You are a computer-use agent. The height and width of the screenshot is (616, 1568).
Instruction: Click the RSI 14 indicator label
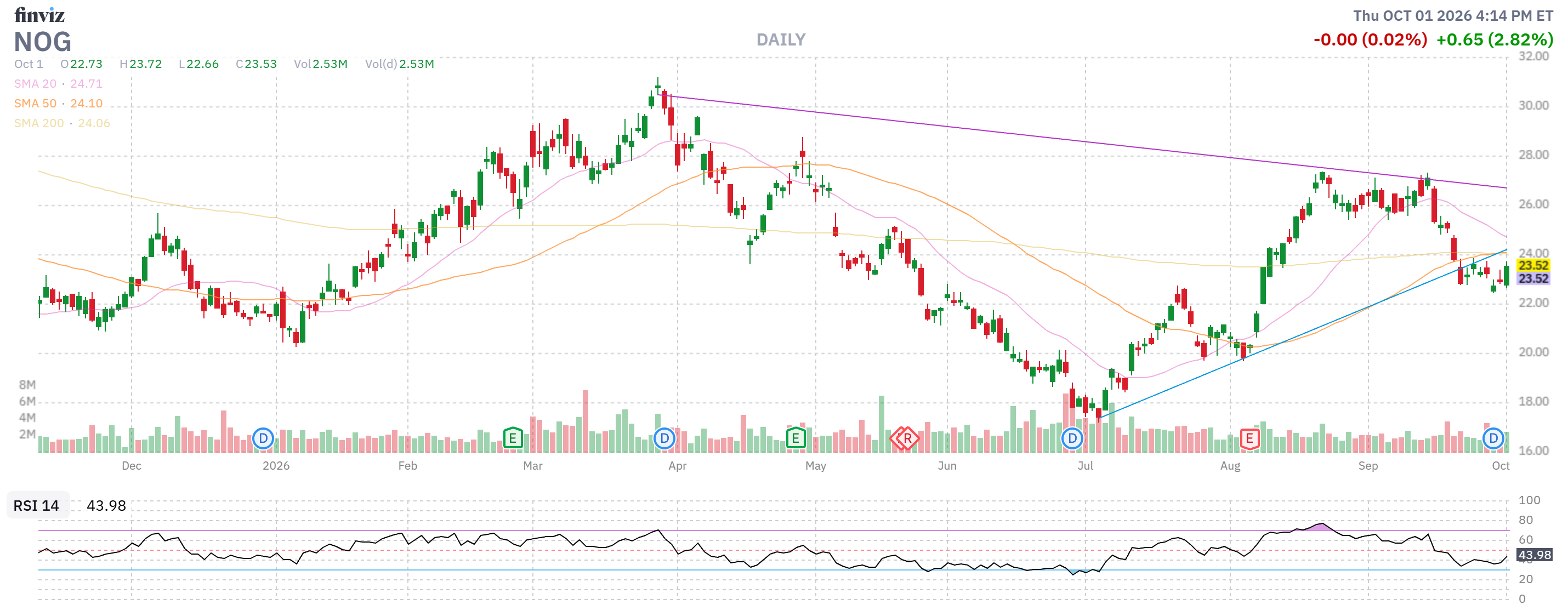pos(37,506)
